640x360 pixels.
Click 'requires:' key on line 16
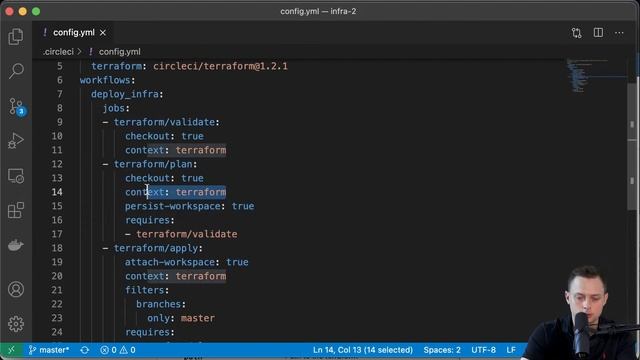tap(150, 220)
